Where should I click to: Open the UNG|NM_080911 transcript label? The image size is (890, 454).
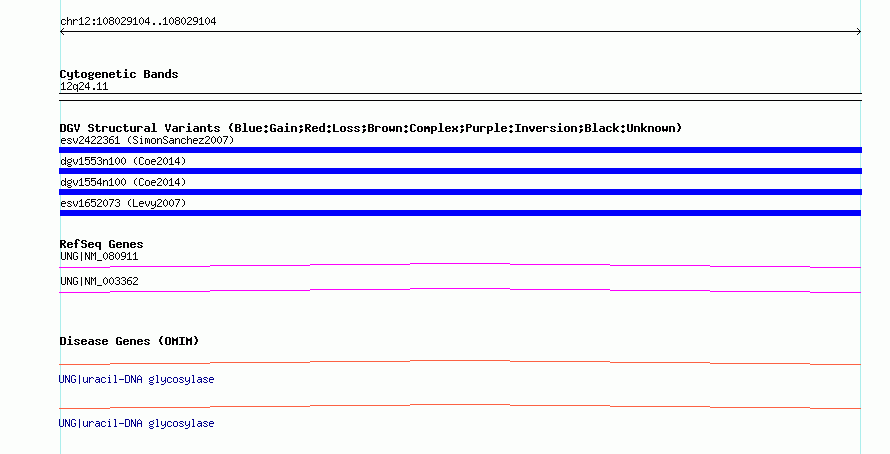99,257
